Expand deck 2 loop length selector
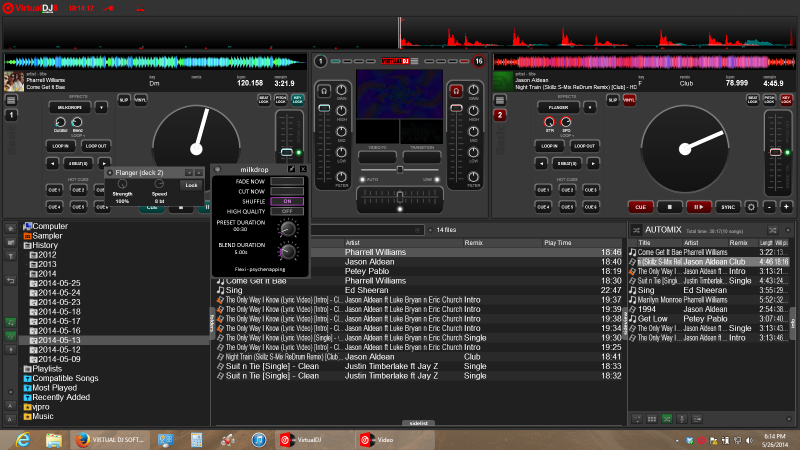This screenshot has width=800, height=450. click(567, 164)
